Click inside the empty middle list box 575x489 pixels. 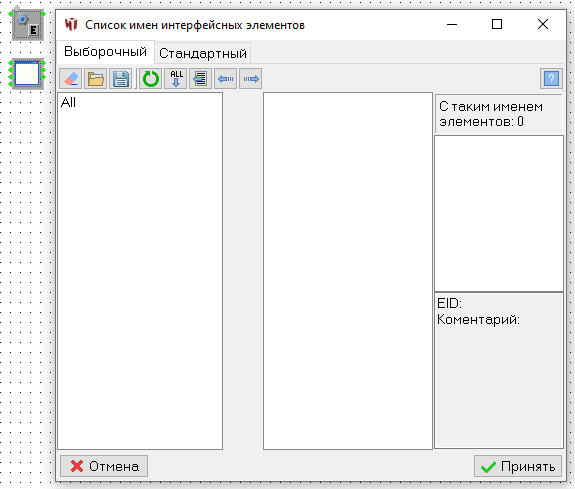coord(348,271)
